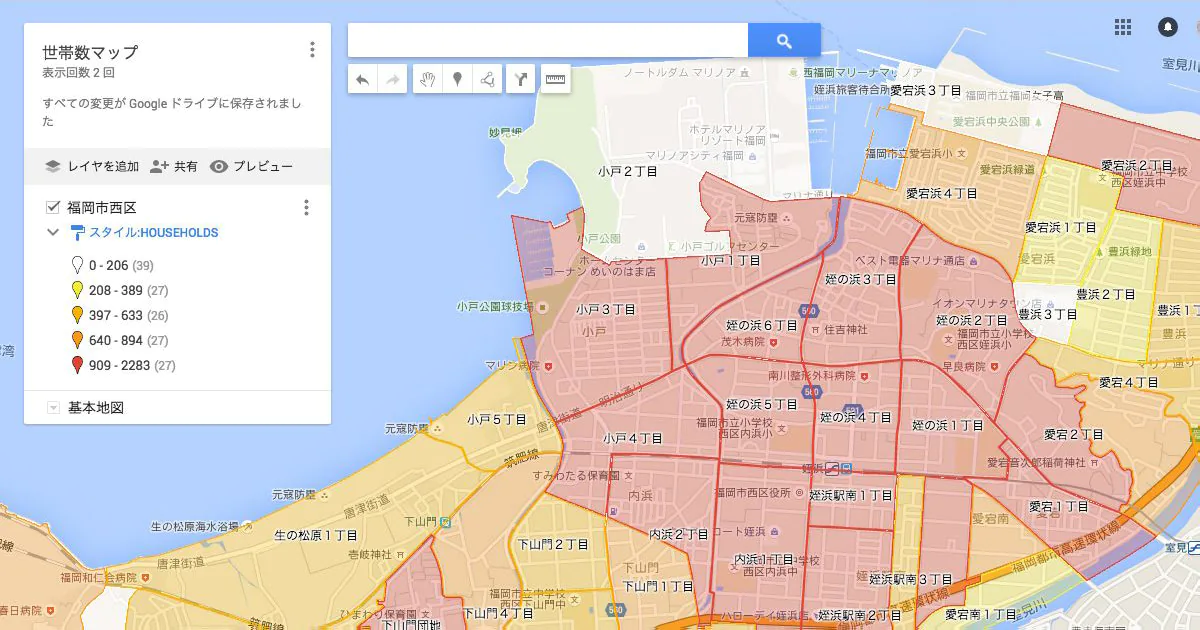
Task: Open スタイル:HOUSEHOLDS style settings link
Action: [152, 232]
